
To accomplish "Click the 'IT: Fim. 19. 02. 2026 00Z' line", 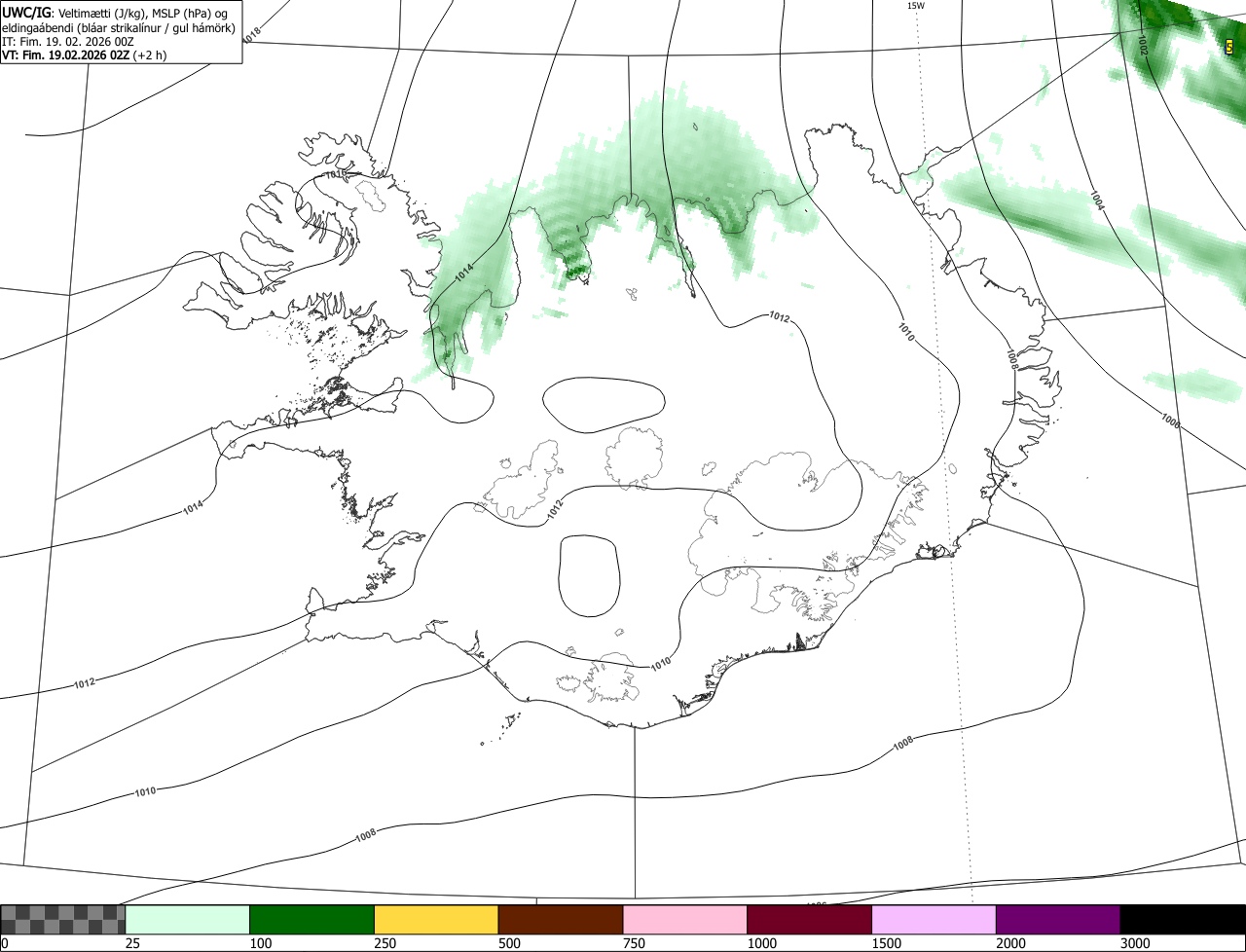I will (68, 41).
